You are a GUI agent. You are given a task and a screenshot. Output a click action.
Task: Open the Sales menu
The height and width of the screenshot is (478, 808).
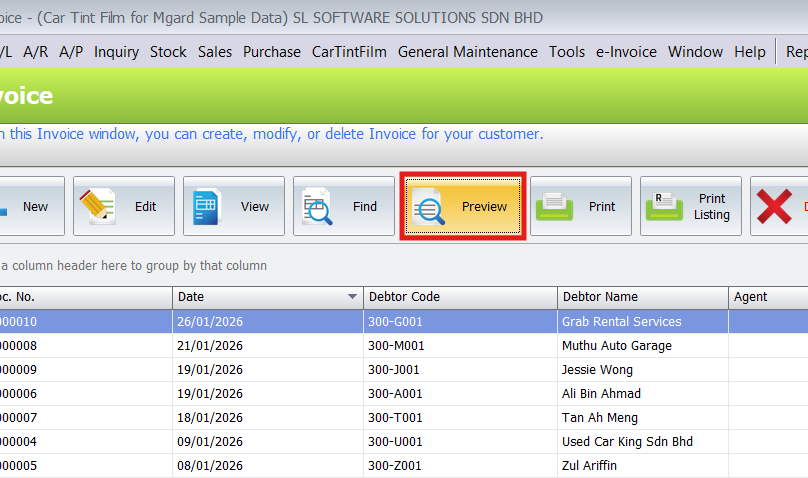(214, 52)
